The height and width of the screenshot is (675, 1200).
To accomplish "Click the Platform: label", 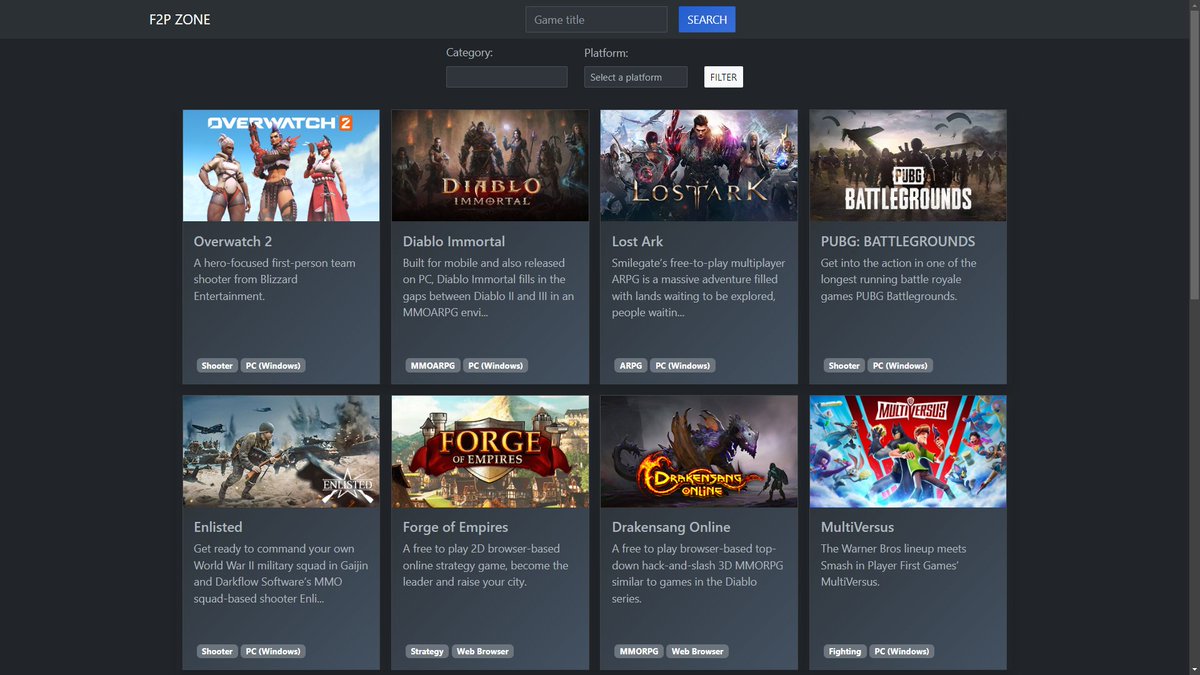I will [x=606, y=53].
